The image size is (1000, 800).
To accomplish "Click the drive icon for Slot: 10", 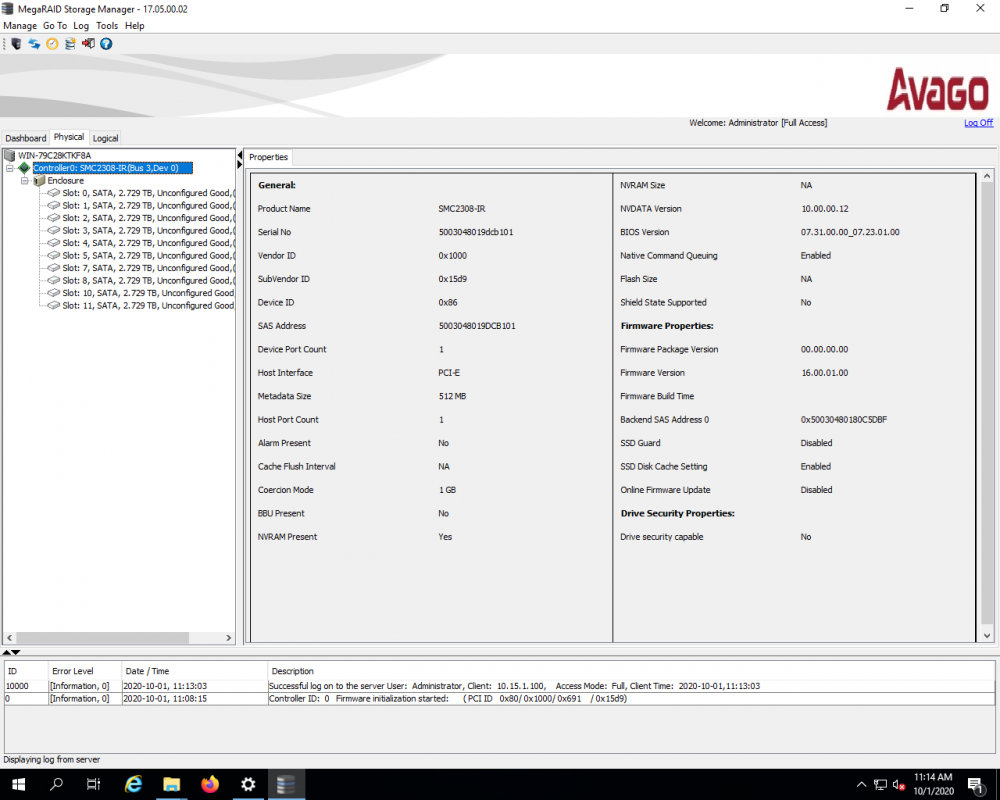I will 54,293.
